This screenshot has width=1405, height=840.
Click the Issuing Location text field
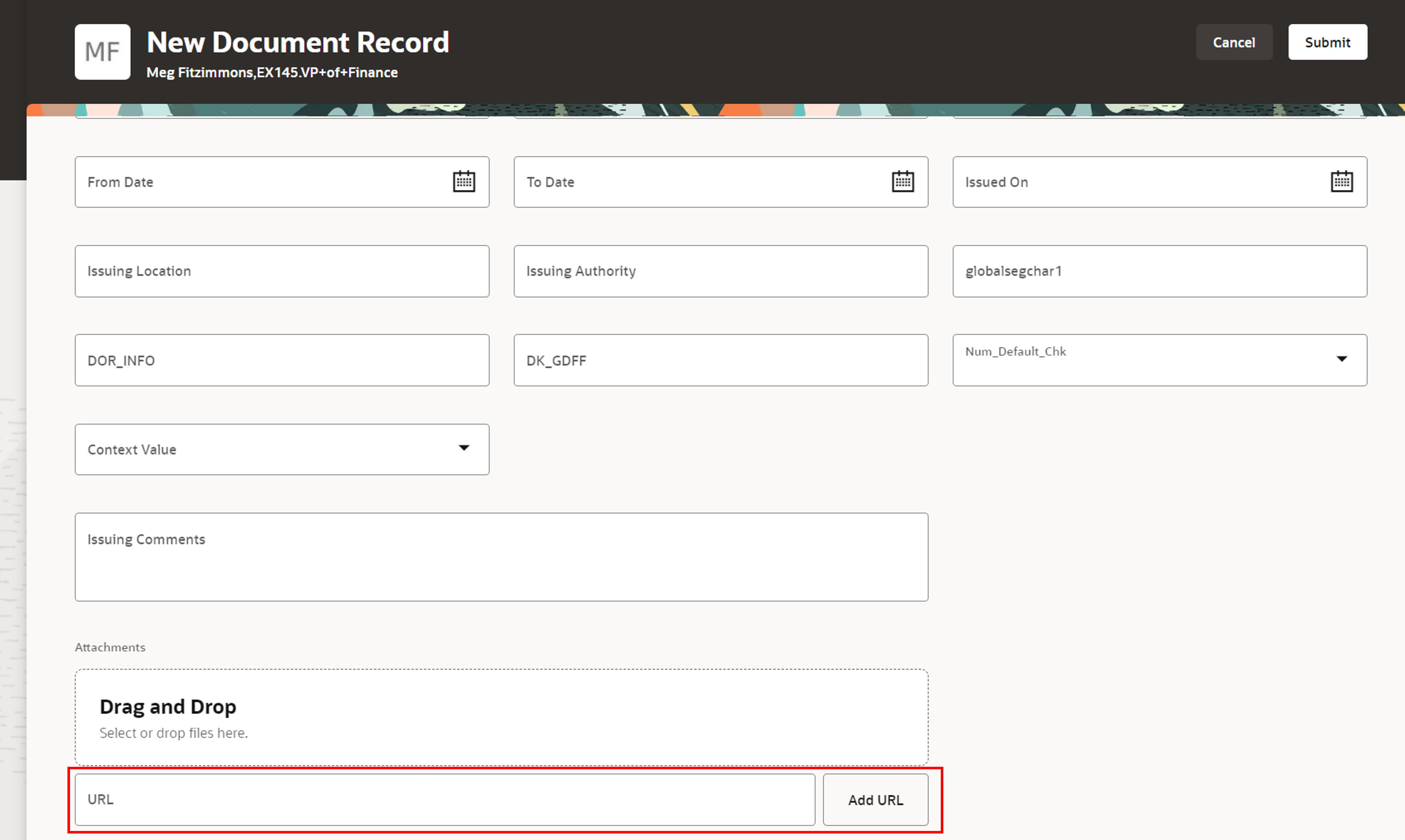[281, 271]
